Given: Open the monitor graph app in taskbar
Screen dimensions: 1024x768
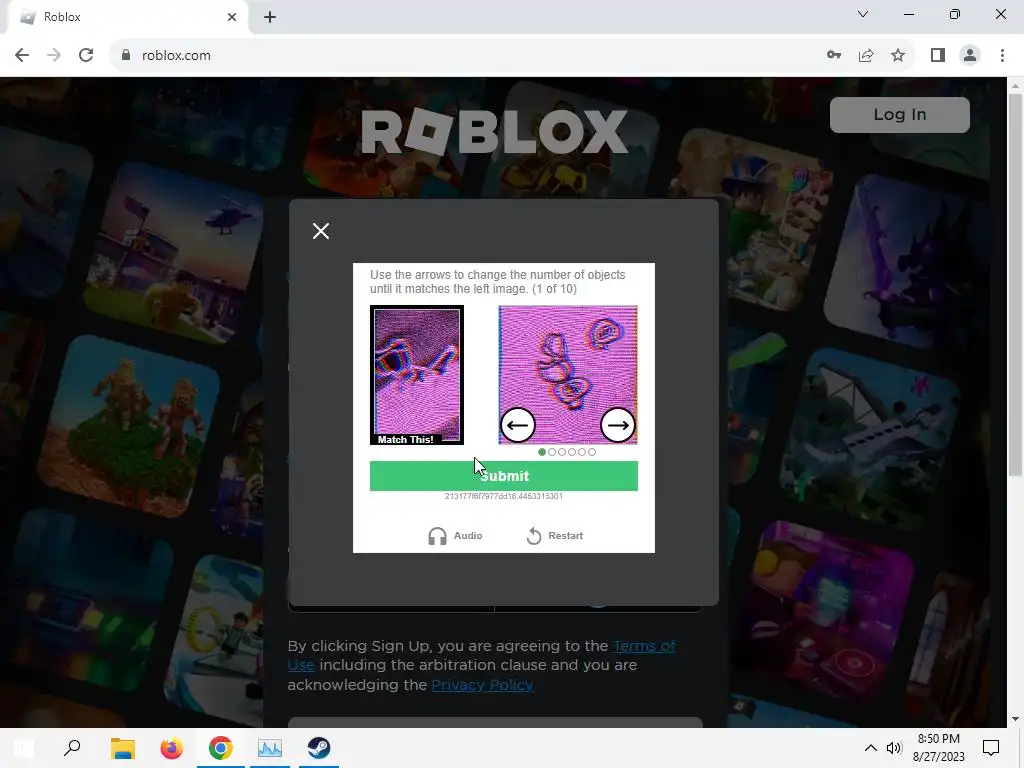Looking at the screenshot, I should (x=270, y=748).
